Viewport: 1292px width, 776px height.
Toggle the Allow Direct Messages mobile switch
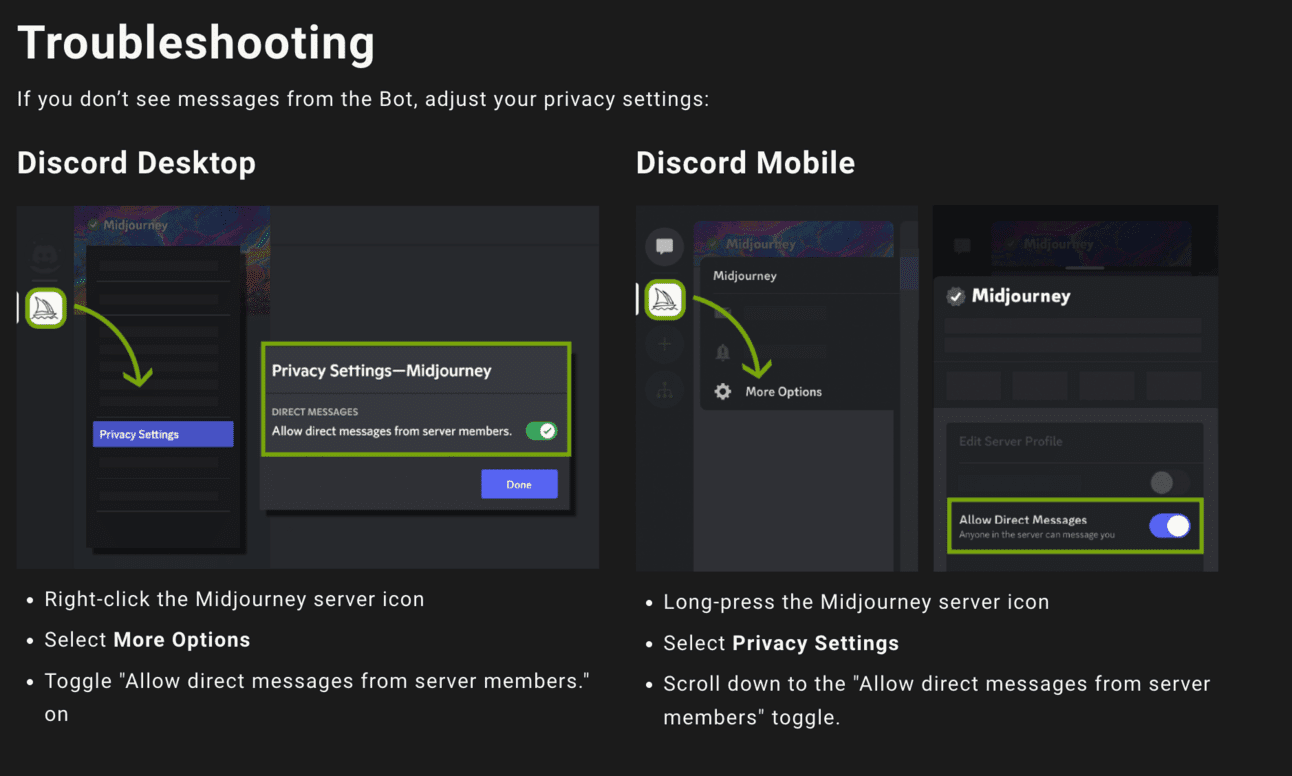point(1170,525)
